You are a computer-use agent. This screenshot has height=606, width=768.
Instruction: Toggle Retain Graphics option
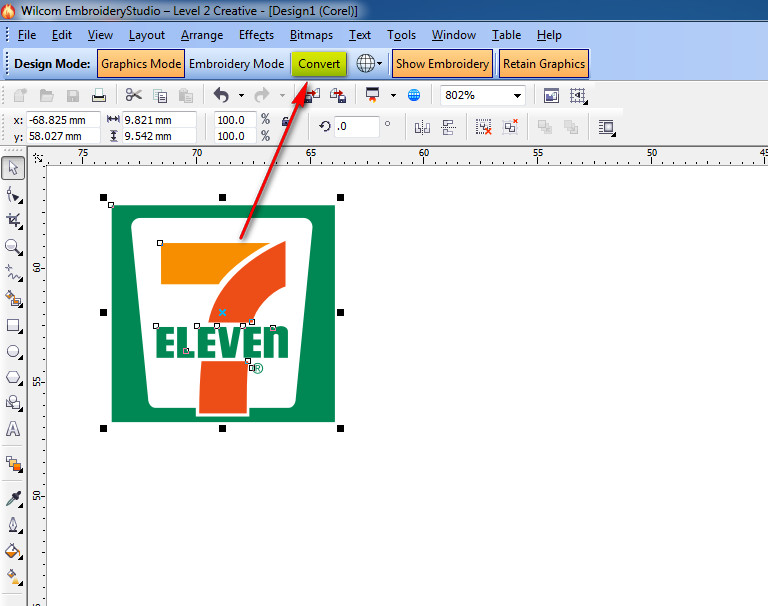(544, 64)
